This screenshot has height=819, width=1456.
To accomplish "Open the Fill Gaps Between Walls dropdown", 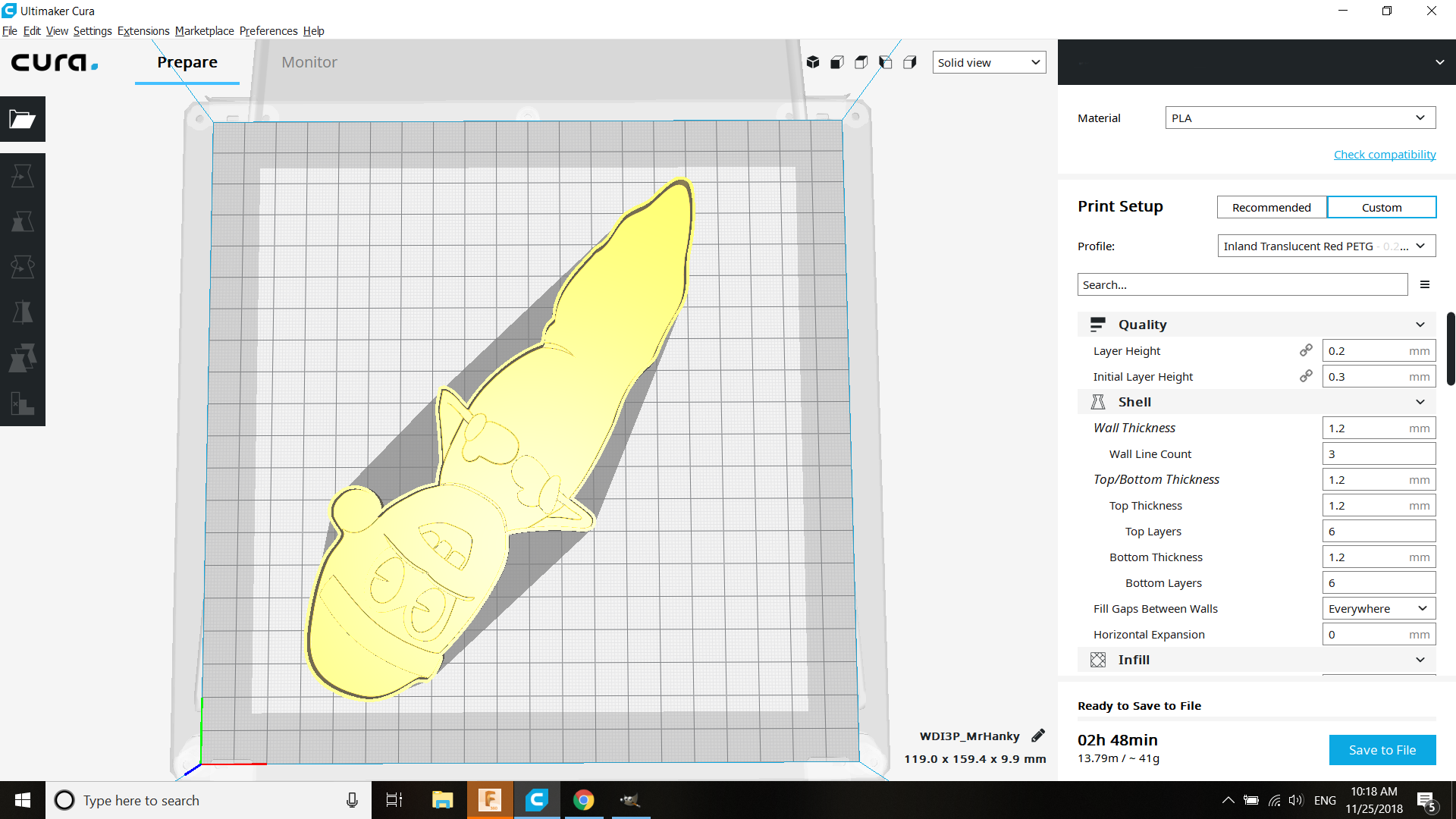I will click(x=1379, y=608).
